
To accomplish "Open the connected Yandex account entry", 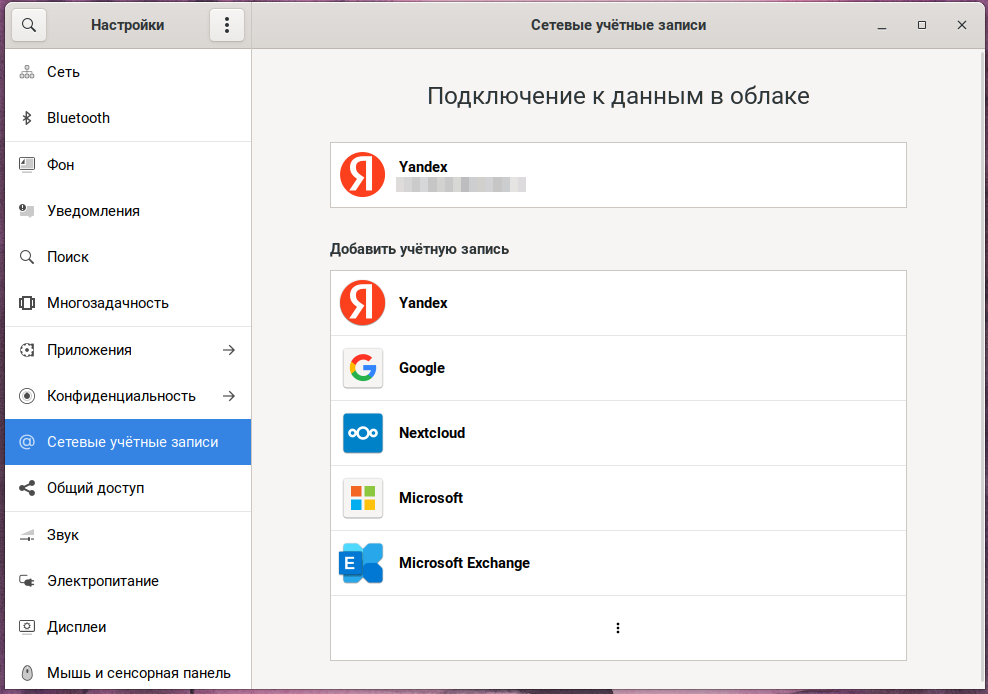I will point(617,175).
